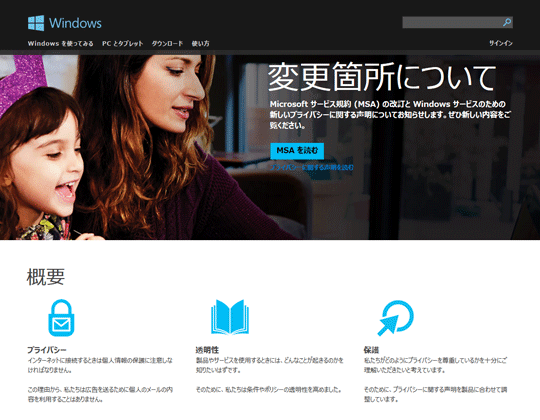Click the '概要' heading

click(46, 277)
